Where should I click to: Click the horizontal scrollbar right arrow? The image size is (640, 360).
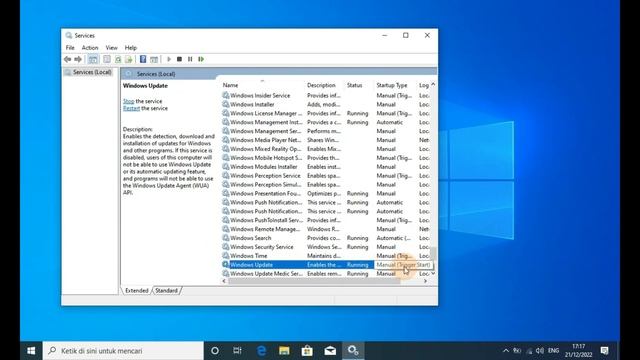[x=425, y=281]
